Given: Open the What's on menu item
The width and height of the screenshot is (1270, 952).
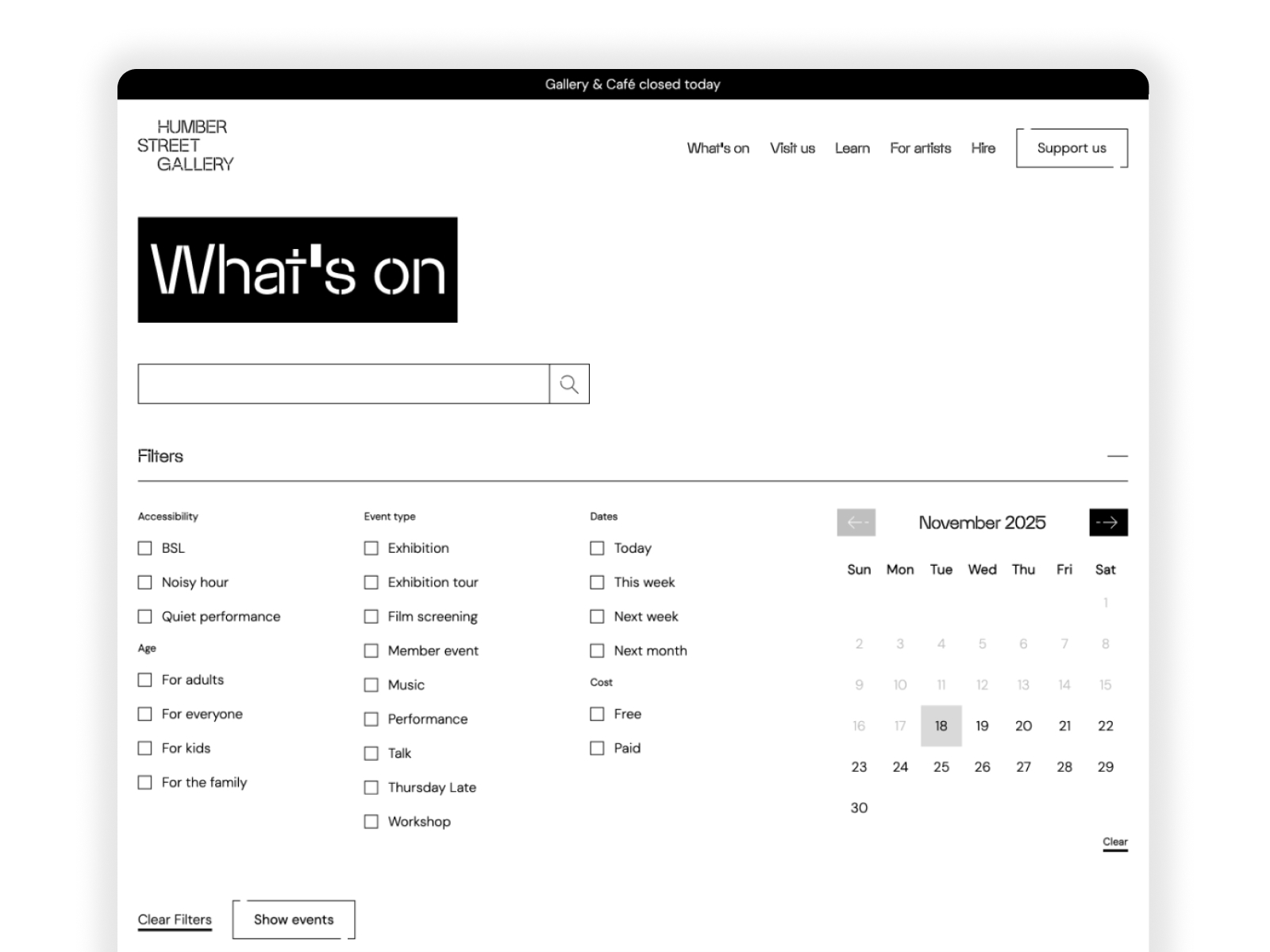Looking at the screenshot, I should click(x=718, y=148).
